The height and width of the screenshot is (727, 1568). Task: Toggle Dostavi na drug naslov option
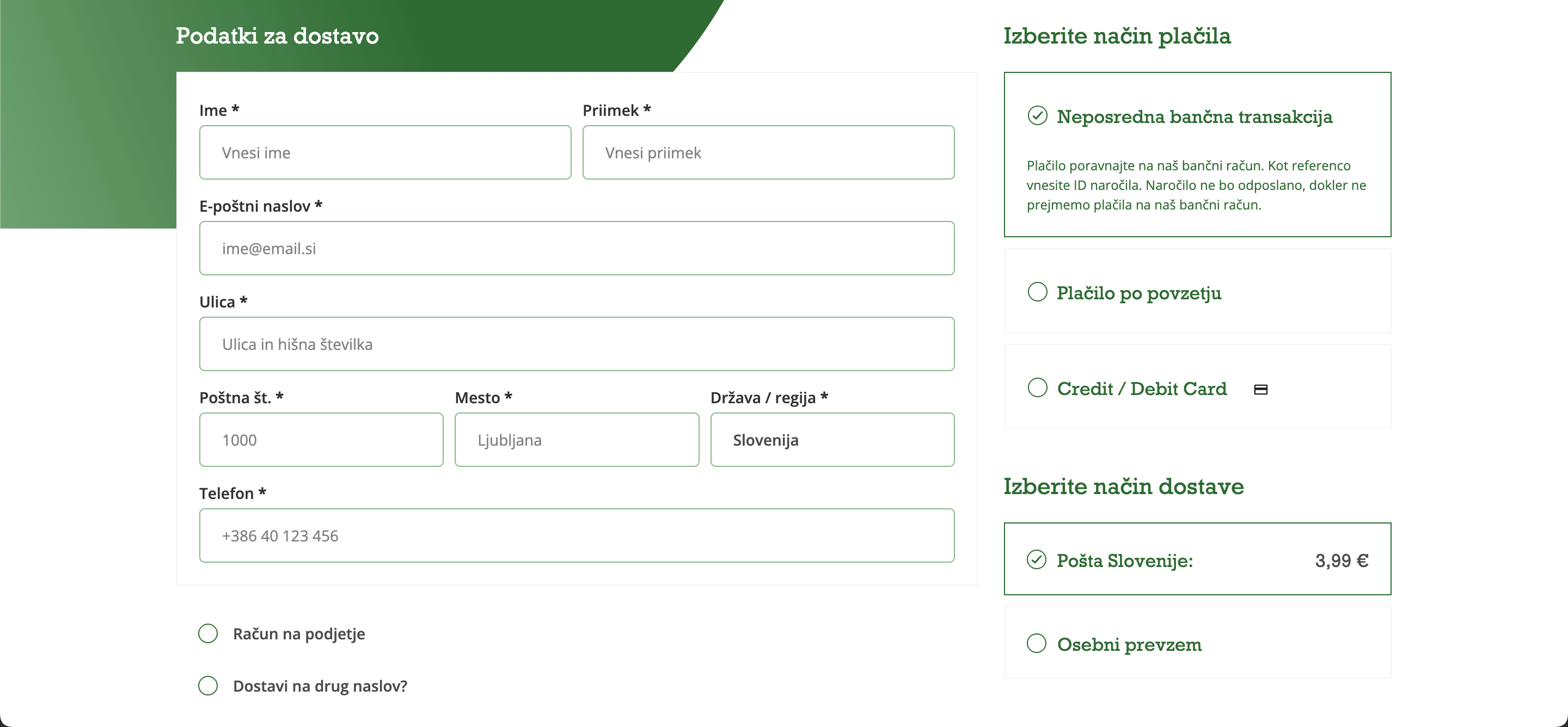coord(208,686)
